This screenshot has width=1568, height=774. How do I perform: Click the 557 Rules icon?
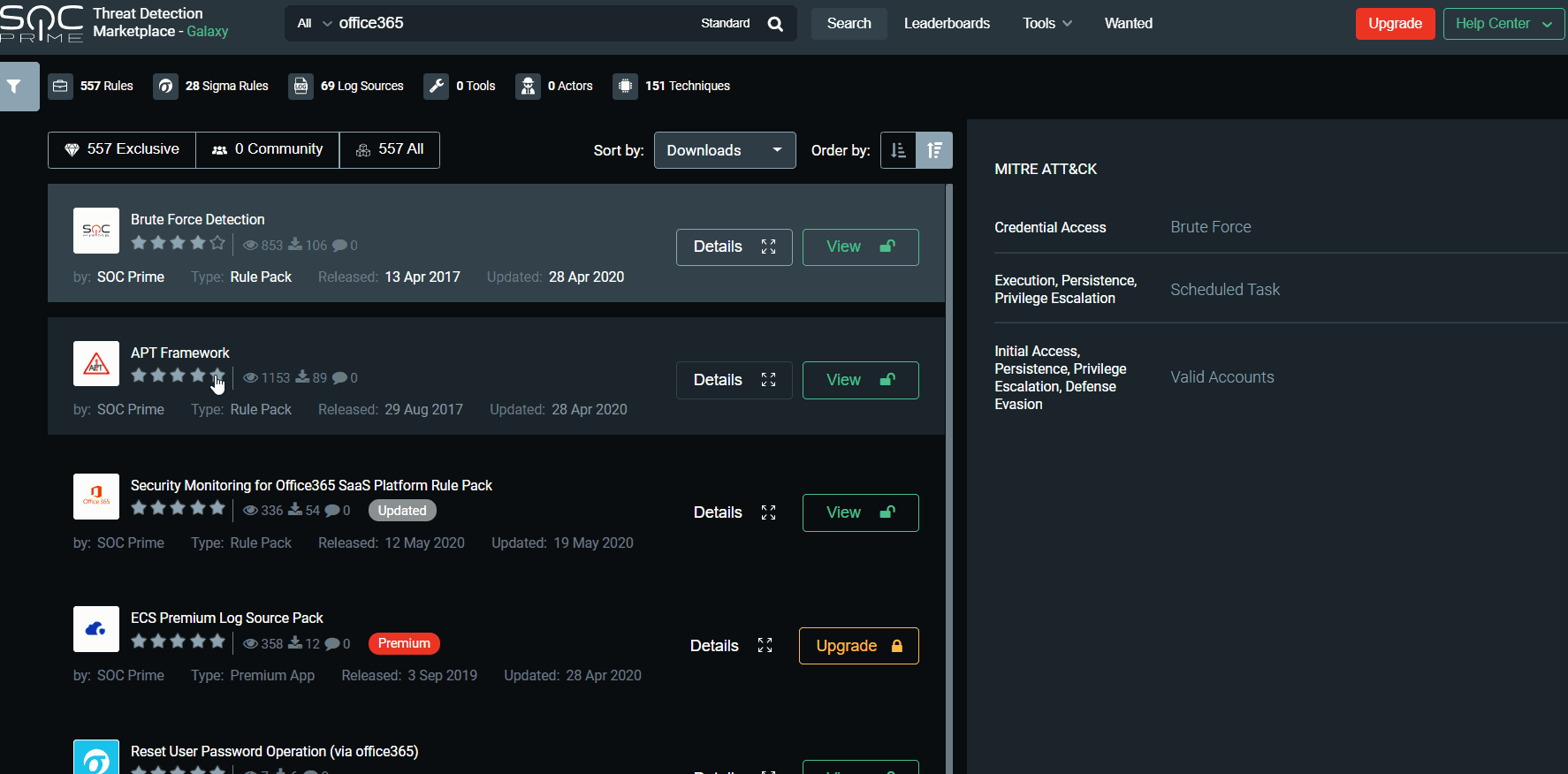pyautogui.click(x=60, y=86)
